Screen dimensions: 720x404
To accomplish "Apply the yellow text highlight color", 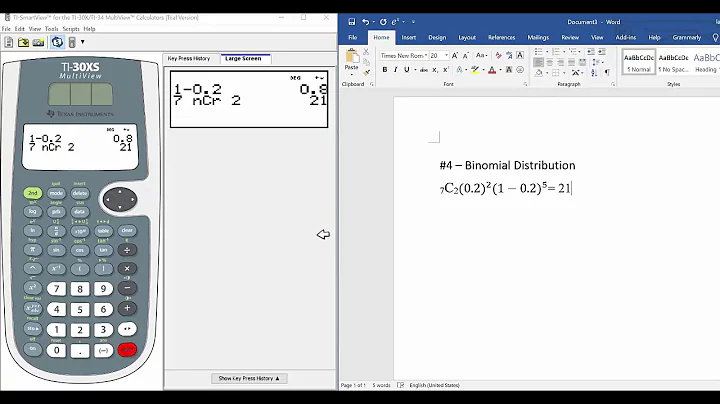I will [475, 70].
